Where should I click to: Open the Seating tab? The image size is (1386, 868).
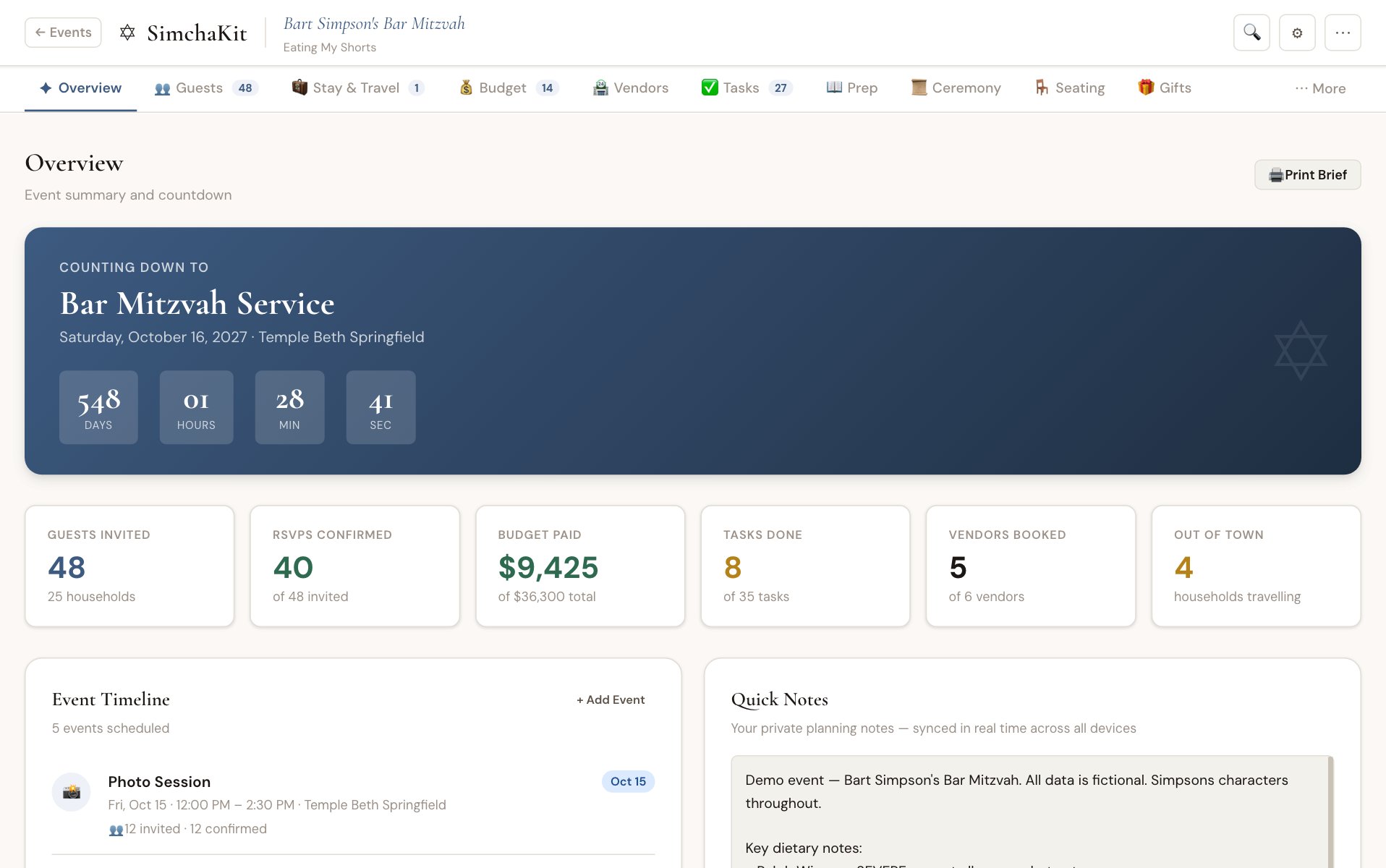click(x=1070, y=88)
